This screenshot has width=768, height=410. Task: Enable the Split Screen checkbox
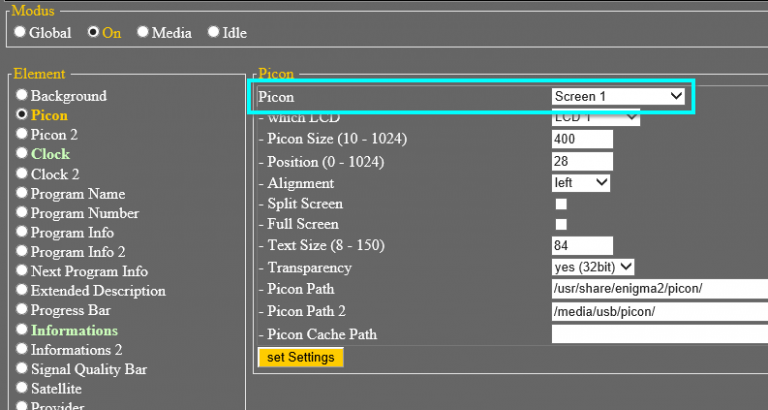coord(561,204)
